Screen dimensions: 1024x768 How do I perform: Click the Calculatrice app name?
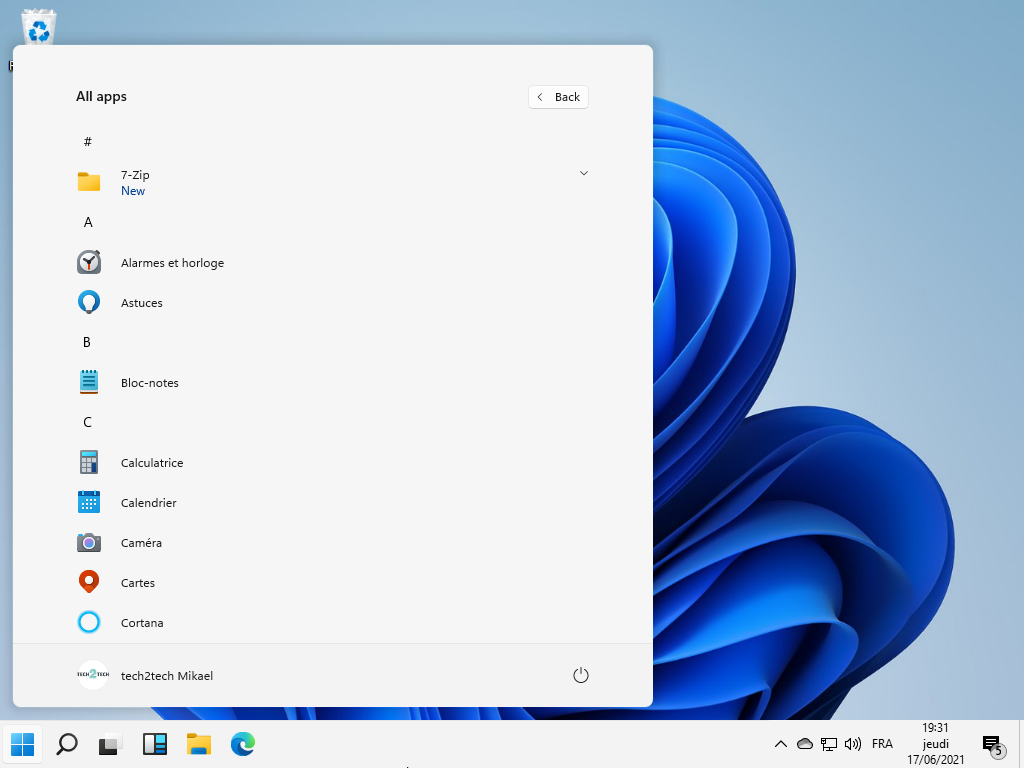click(x=152, y=463)
